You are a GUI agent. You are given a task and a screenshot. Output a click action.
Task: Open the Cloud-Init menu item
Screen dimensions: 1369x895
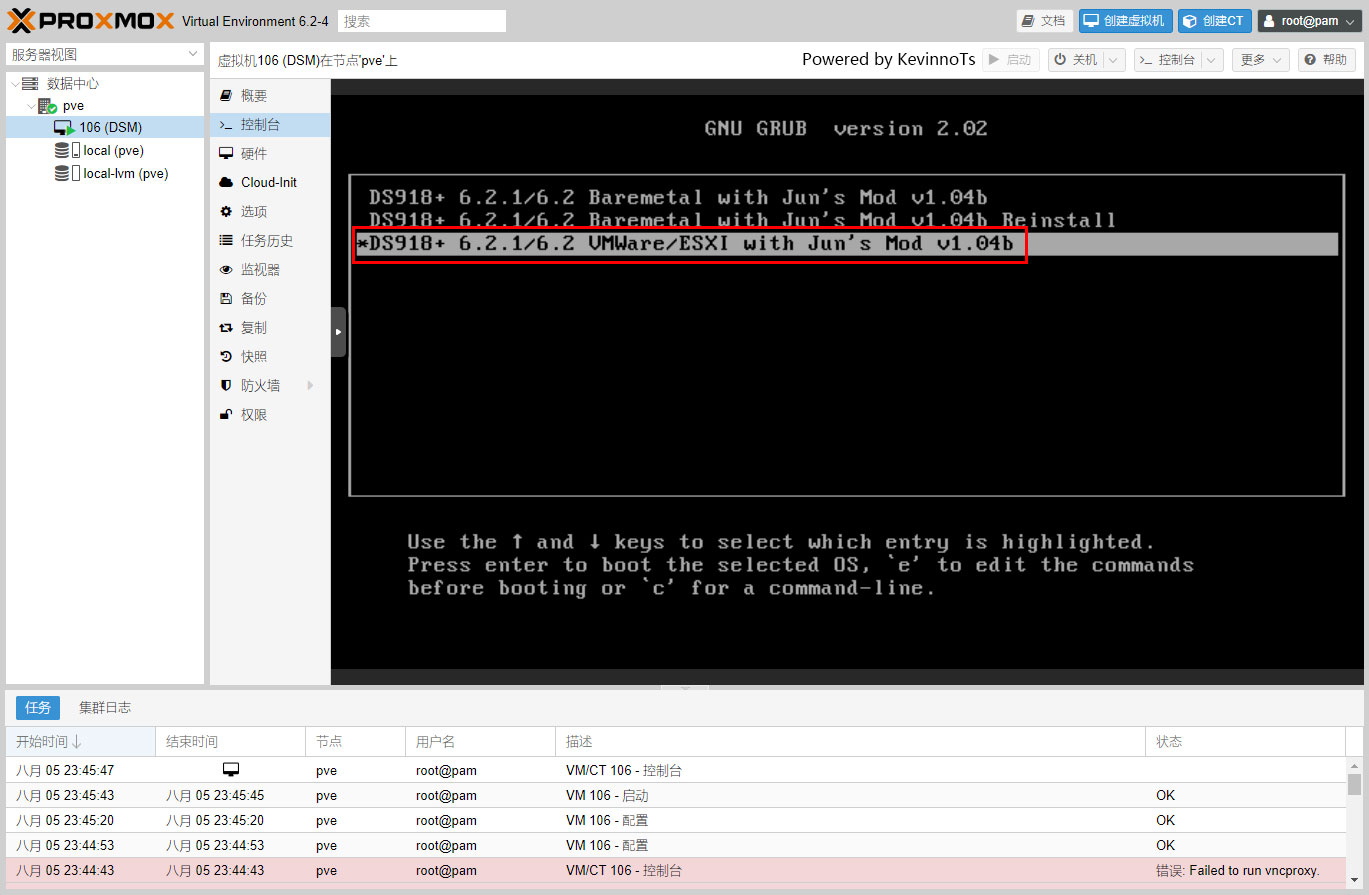(x=270, y=183)
